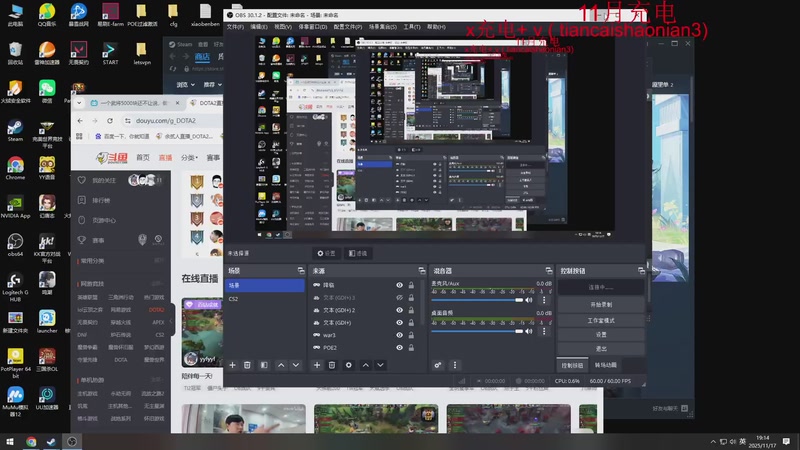Add a new scene with the plus icon
This screenshot has height=450, width=800.
pos(233,365)
